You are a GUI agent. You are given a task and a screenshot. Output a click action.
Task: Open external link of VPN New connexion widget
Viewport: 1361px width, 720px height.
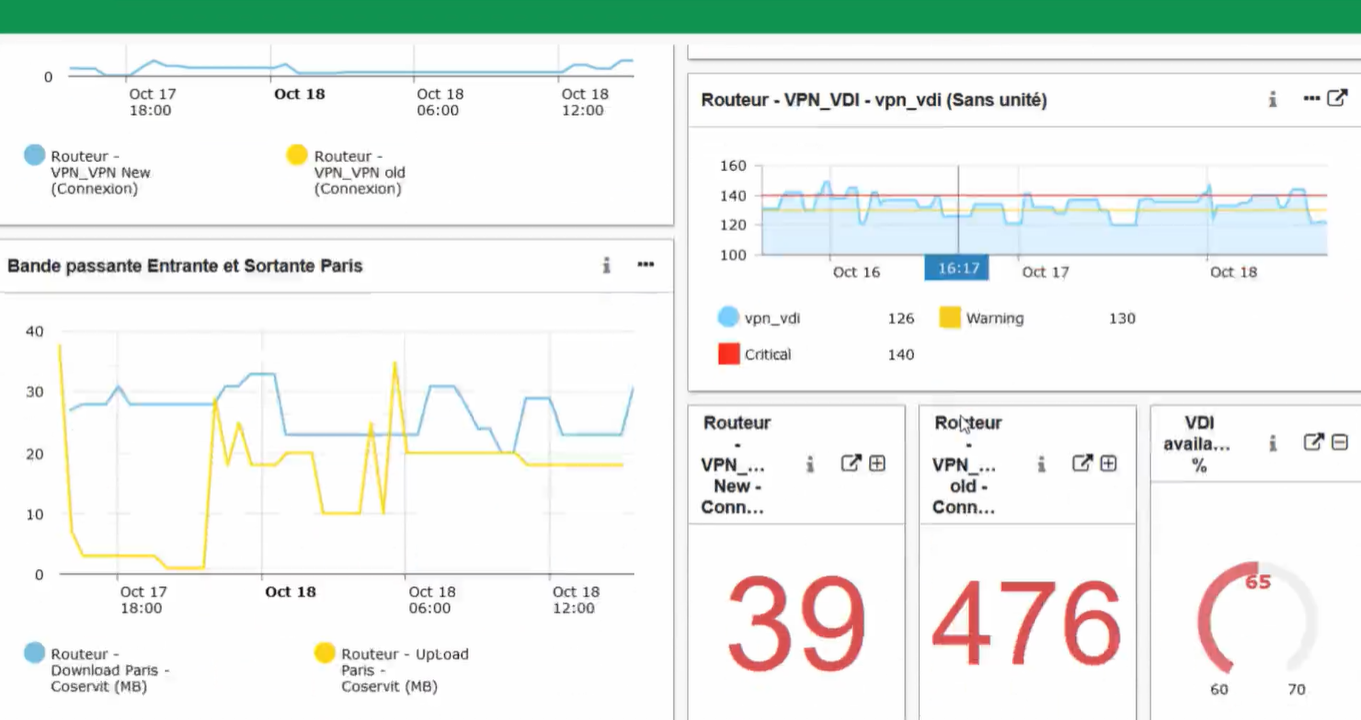(850, 464)
